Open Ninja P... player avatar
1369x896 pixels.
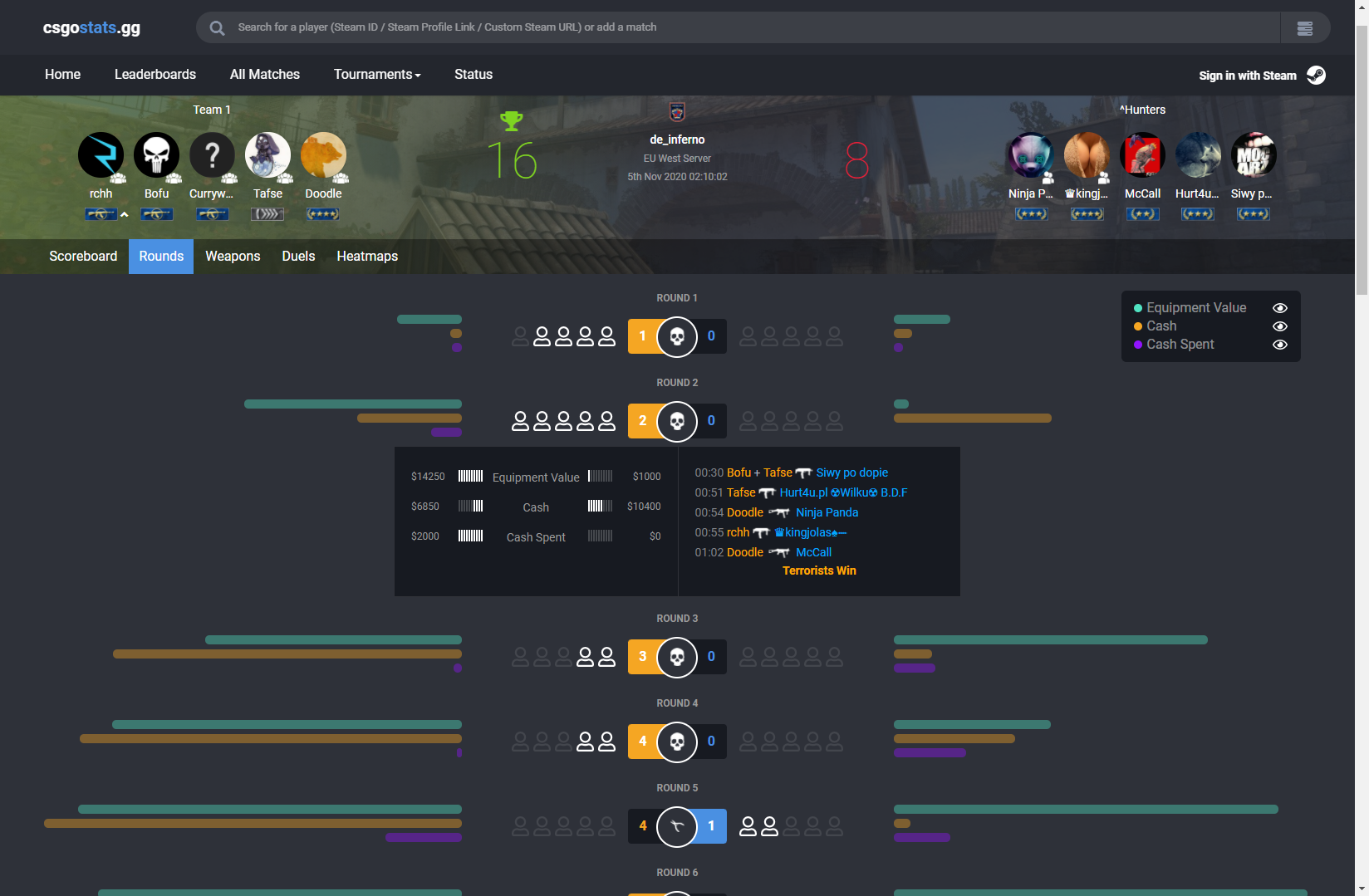click(x=1031, y=155)
